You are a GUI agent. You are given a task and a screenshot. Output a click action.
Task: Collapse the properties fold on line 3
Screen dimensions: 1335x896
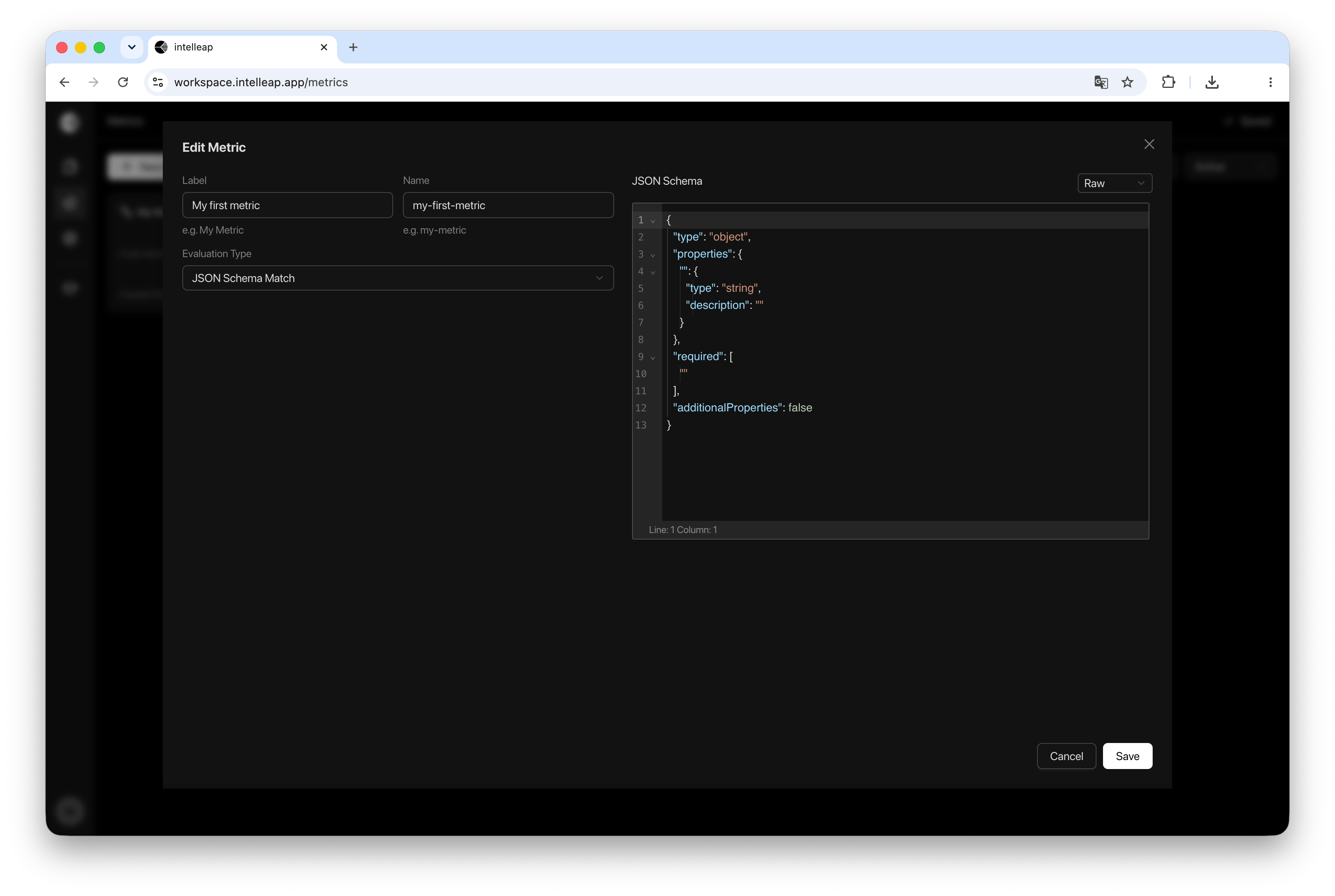point(652,255)
